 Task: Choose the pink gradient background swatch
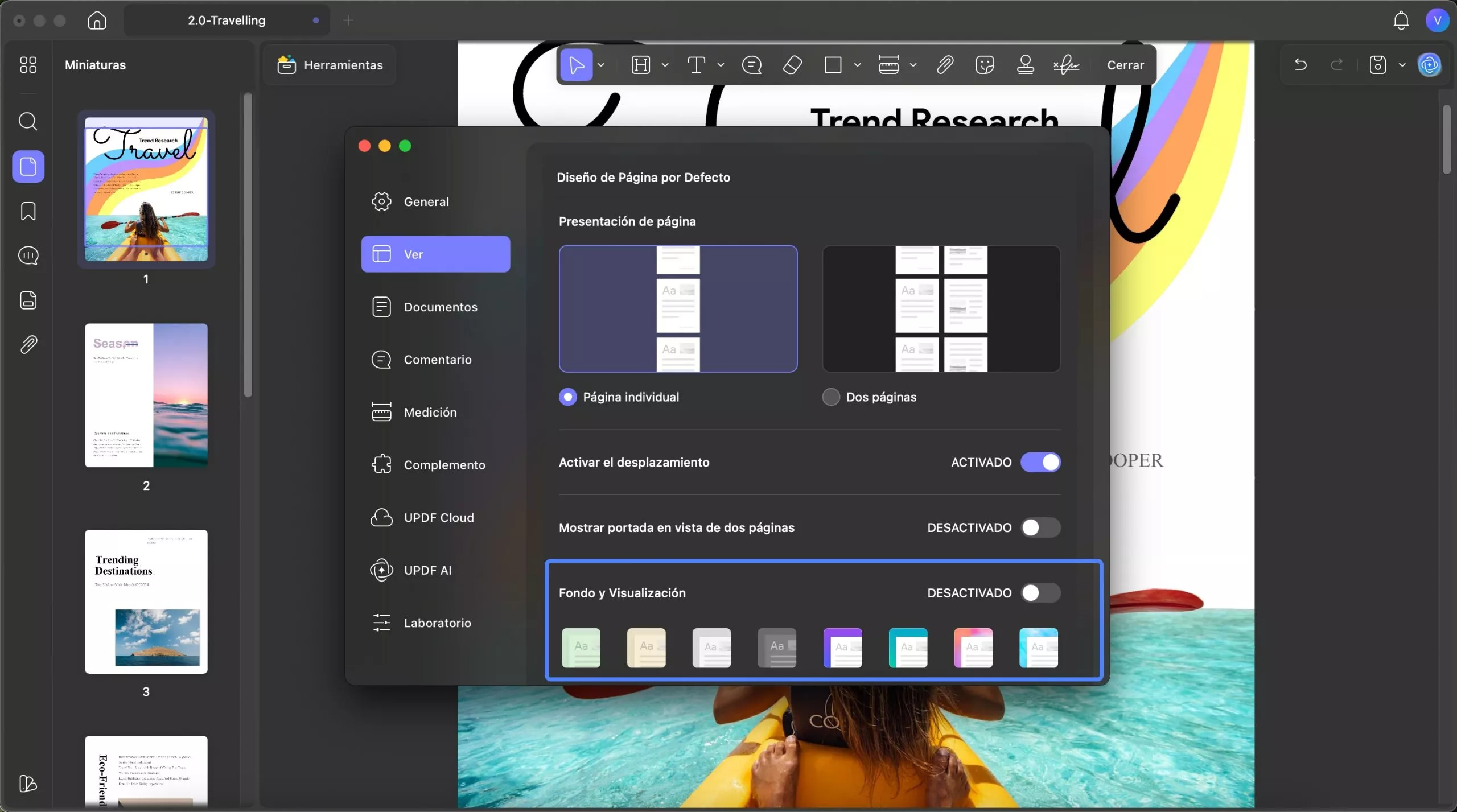coord(973,648)
